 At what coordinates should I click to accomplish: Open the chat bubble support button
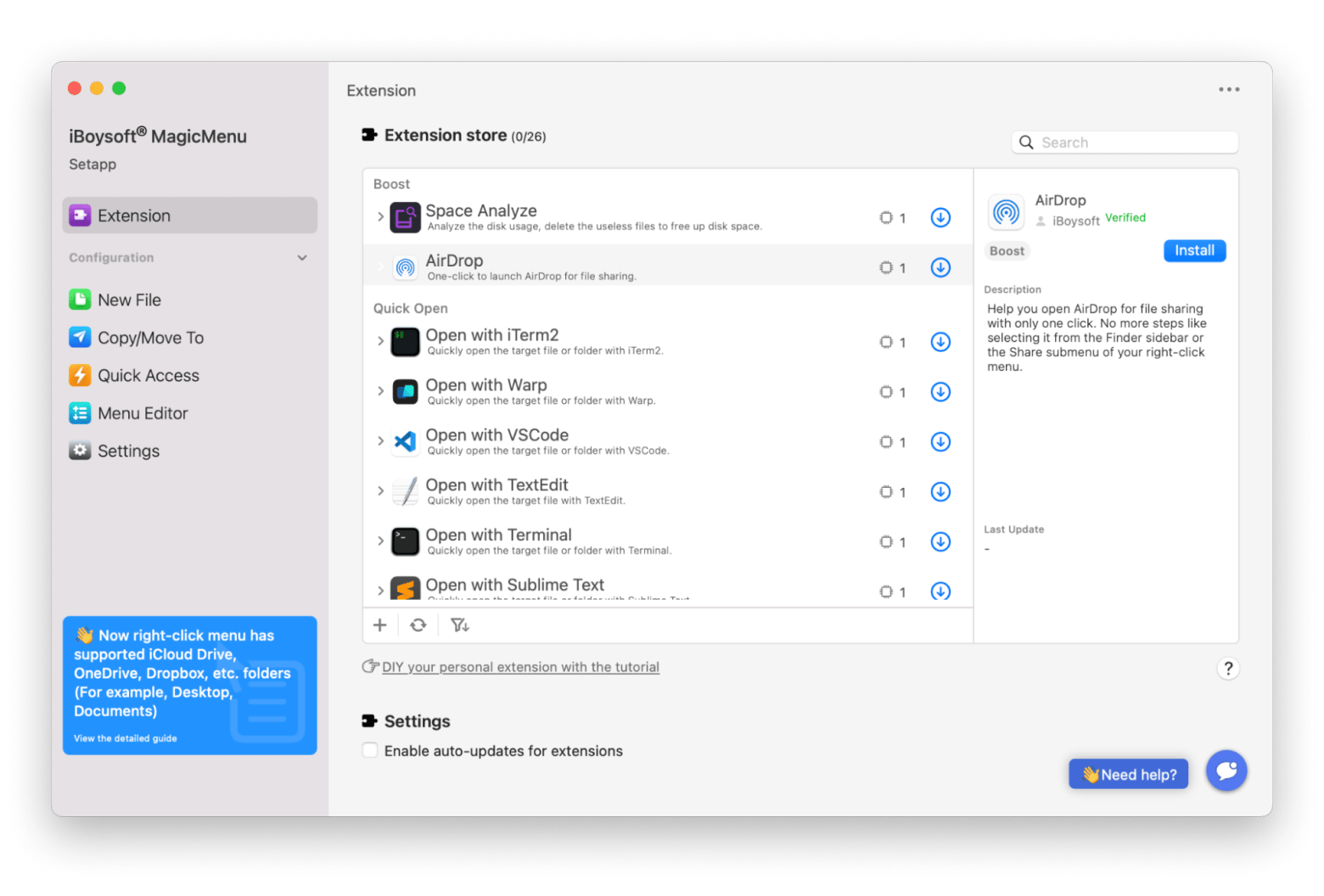click(1226, 770)
